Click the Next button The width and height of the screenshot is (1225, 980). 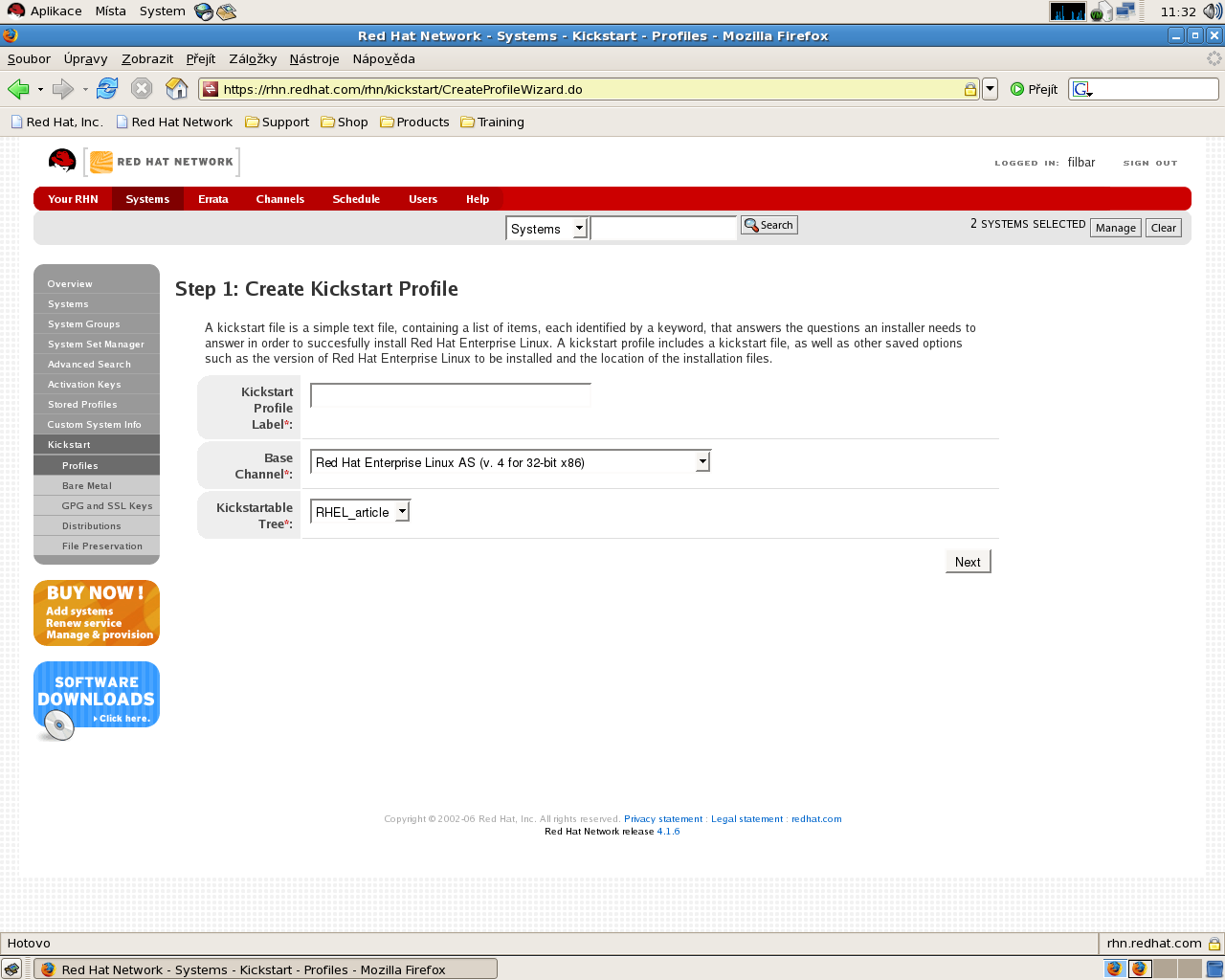pos(968,562)
